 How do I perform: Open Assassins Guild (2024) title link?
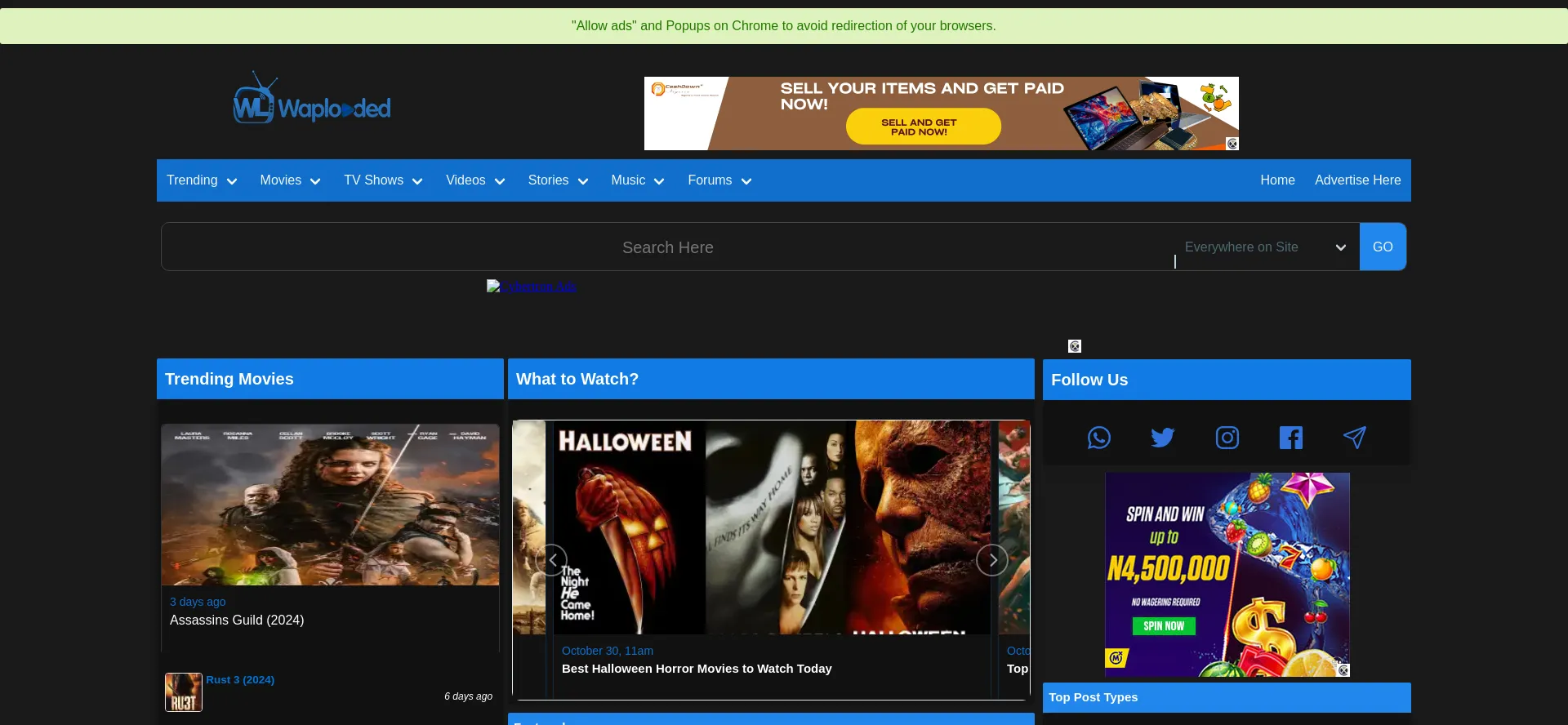(x=237, y=620)
